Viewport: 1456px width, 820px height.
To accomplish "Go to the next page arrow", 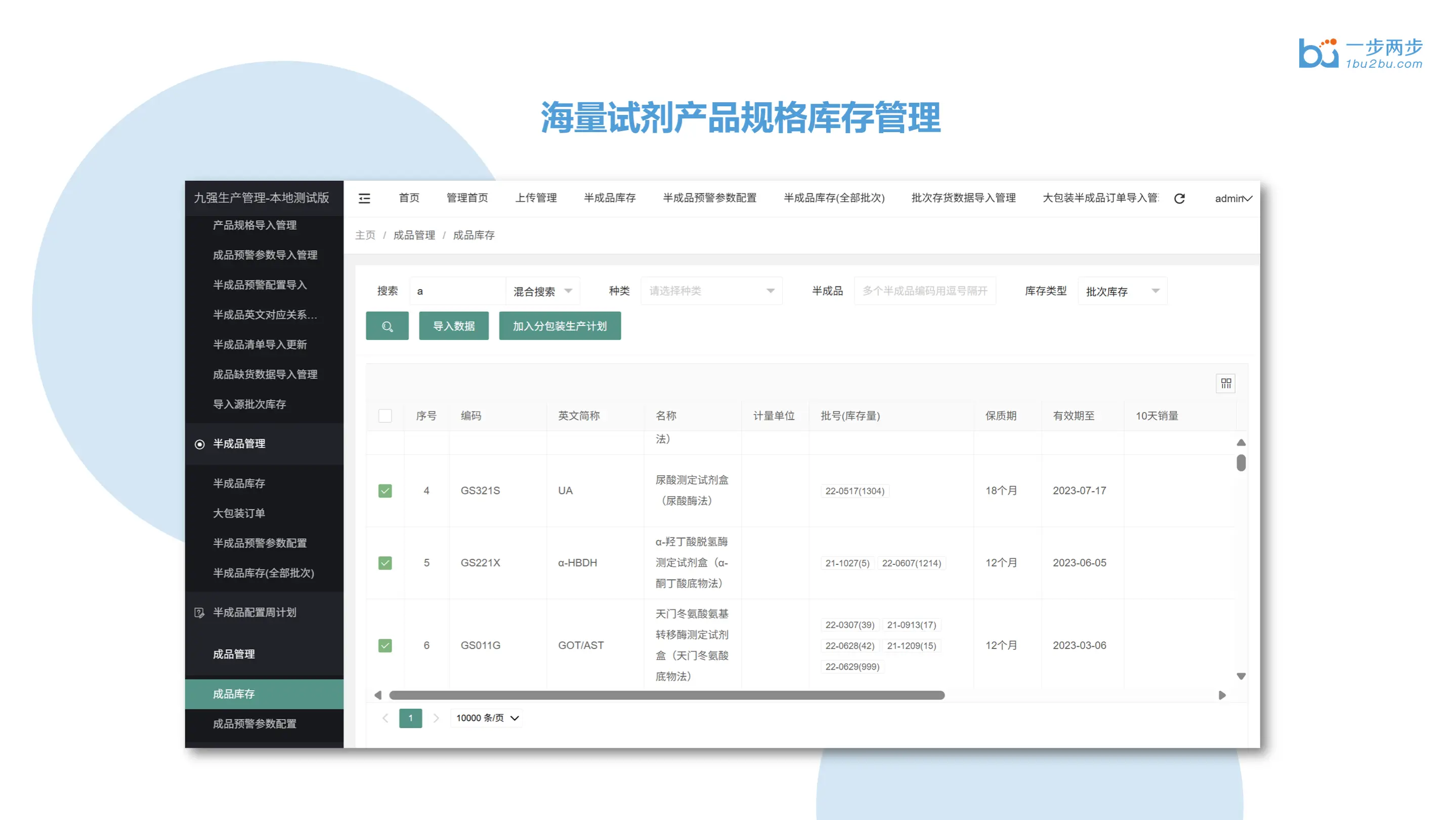I will point(436,718).
